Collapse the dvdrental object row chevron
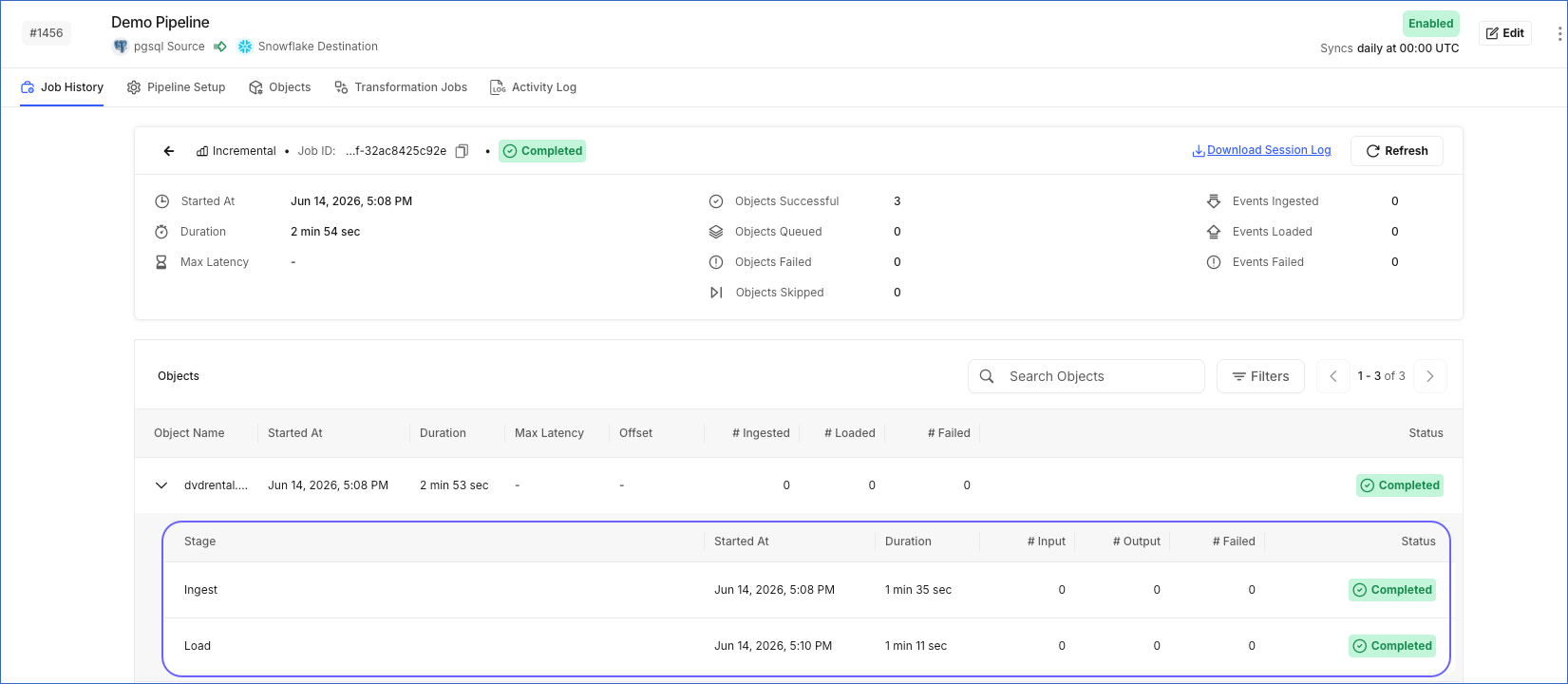Viewport: 1568px width, 684px height. click(x=161, y=485)
